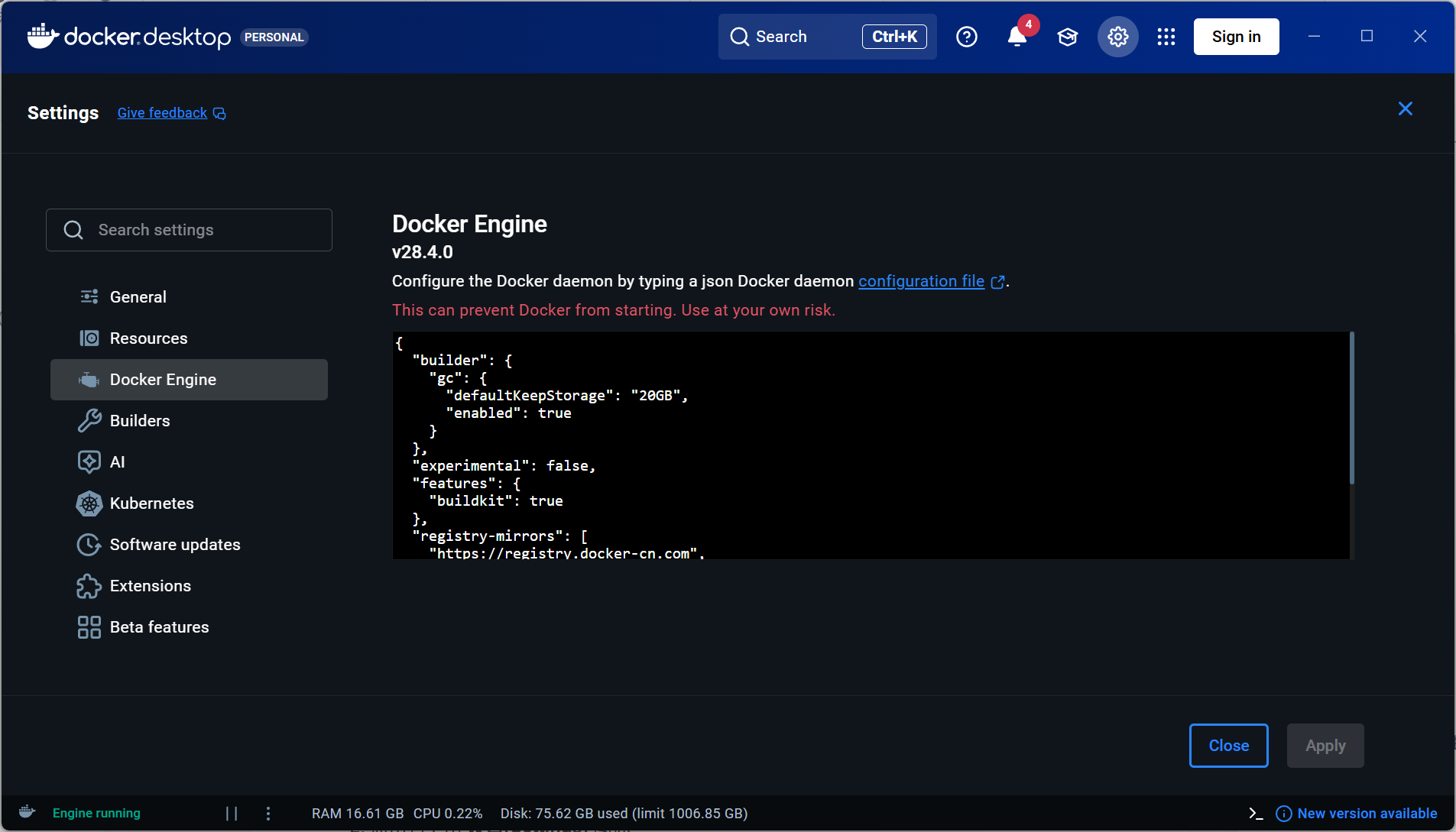This screenshot has height=832, width=1456.
Task: Open Extensions settings section
Action: click(189, 585)
